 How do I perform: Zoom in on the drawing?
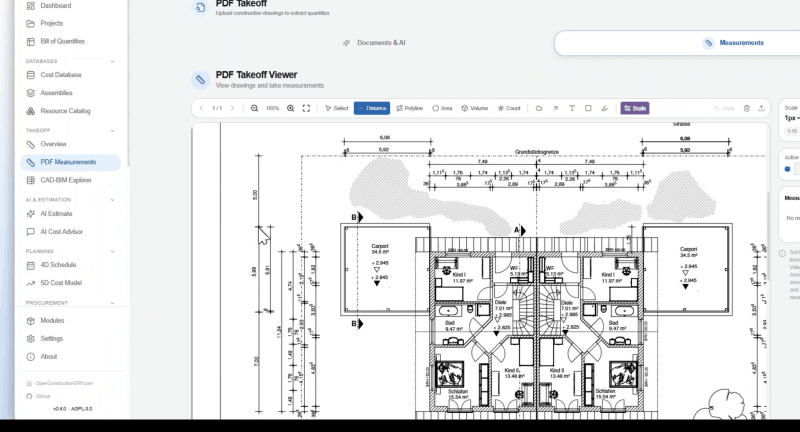click(x=290, y=109)
